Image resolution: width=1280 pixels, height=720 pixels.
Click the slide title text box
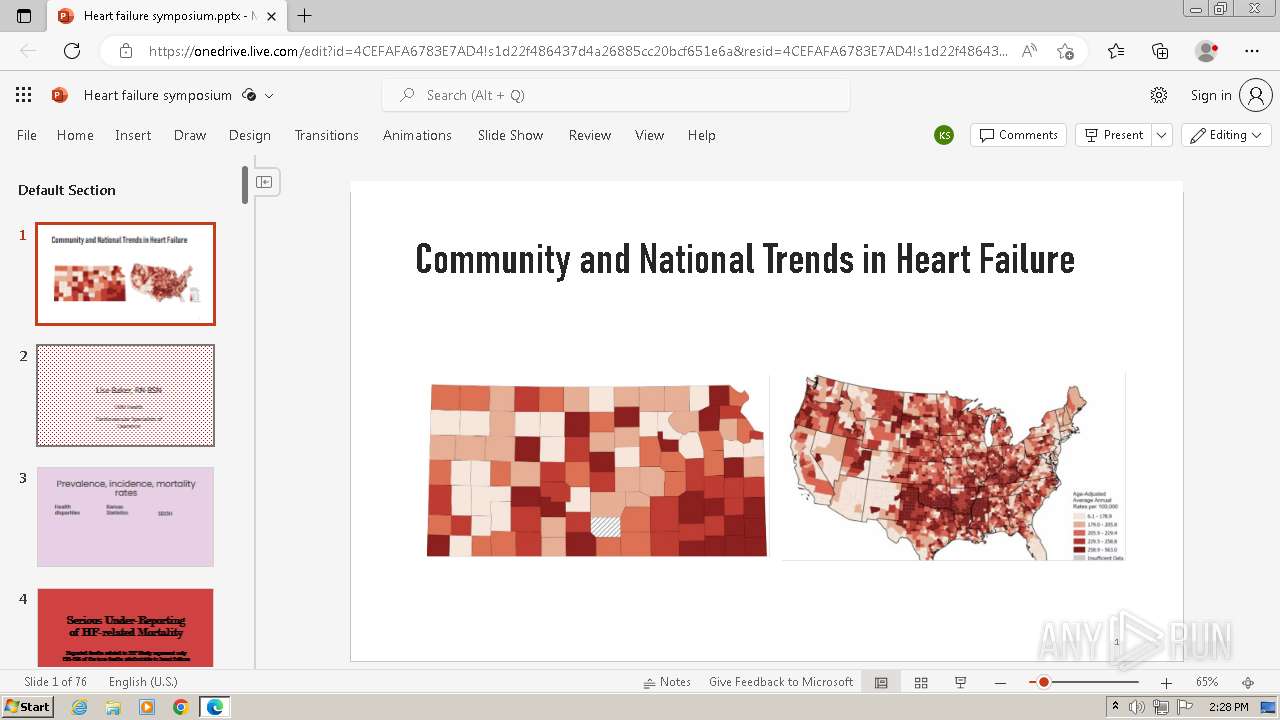tap(745, 259)
